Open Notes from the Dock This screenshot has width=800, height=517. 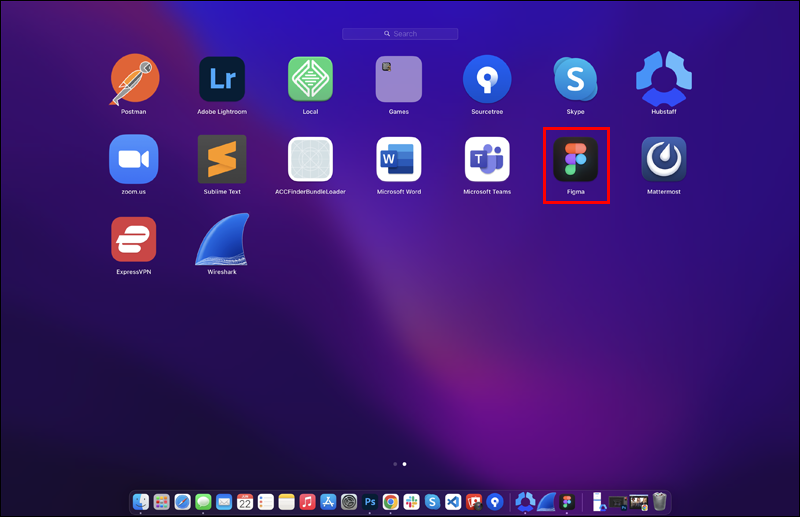(287, 502)
